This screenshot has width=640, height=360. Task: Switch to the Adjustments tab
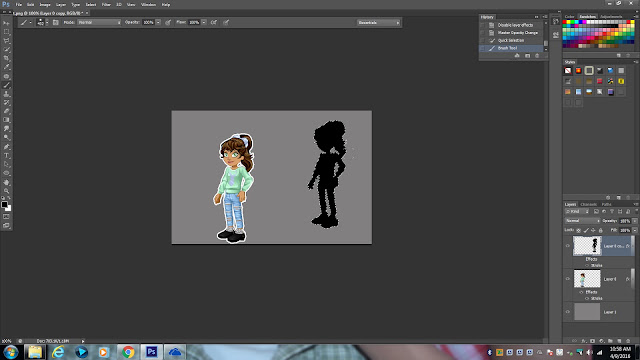pos(611,17)
